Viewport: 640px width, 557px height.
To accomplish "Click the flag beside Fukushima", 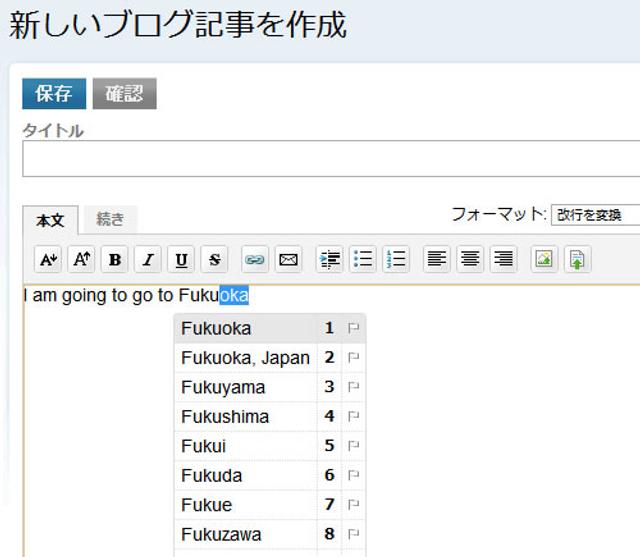I will [x=353, y=416].
